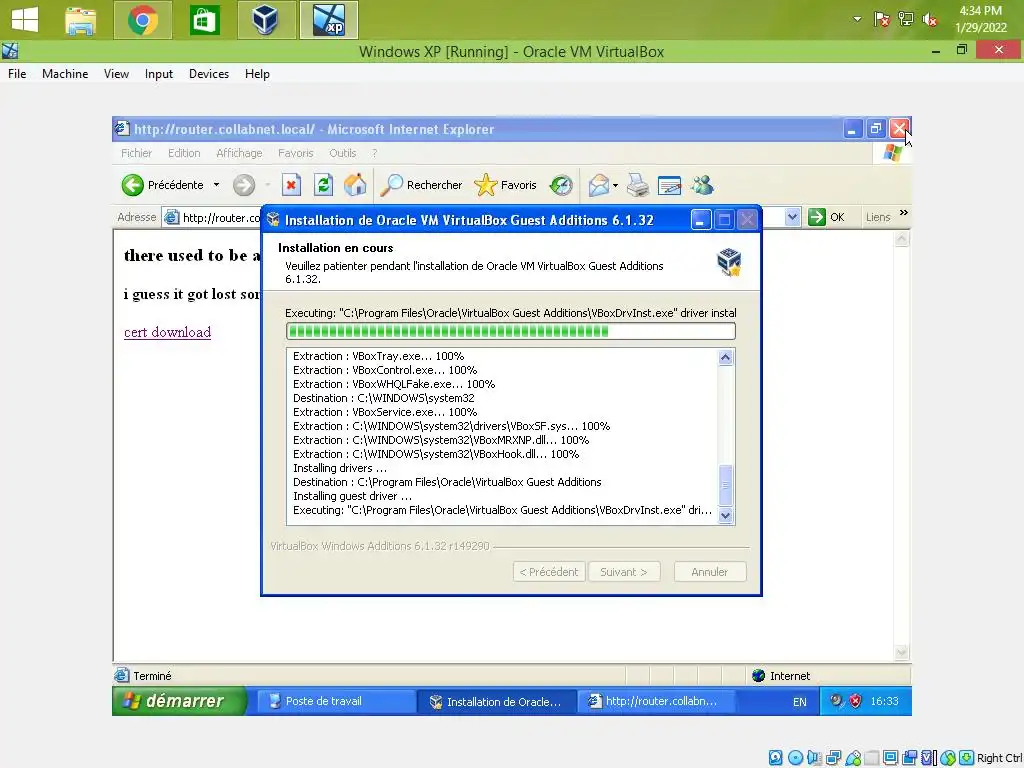This screenshot has width=1024, height=768.
Task: Open the Outils menu in Internet Explorer
Action: (x=342, y=153)
